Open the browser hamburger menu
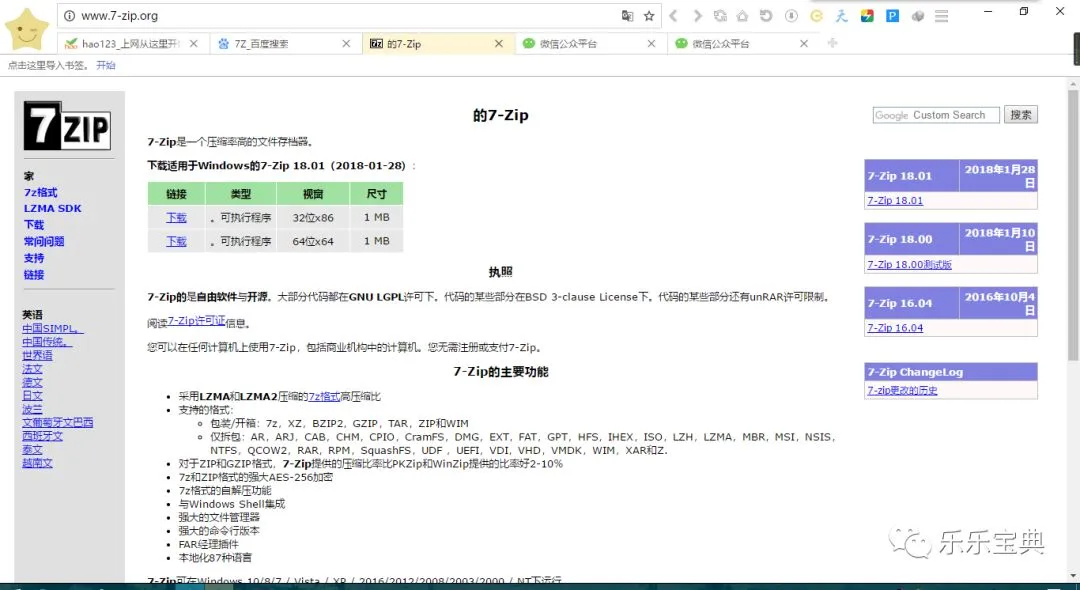The height and width of the screenshot is (590, 1080). [942, 16]
